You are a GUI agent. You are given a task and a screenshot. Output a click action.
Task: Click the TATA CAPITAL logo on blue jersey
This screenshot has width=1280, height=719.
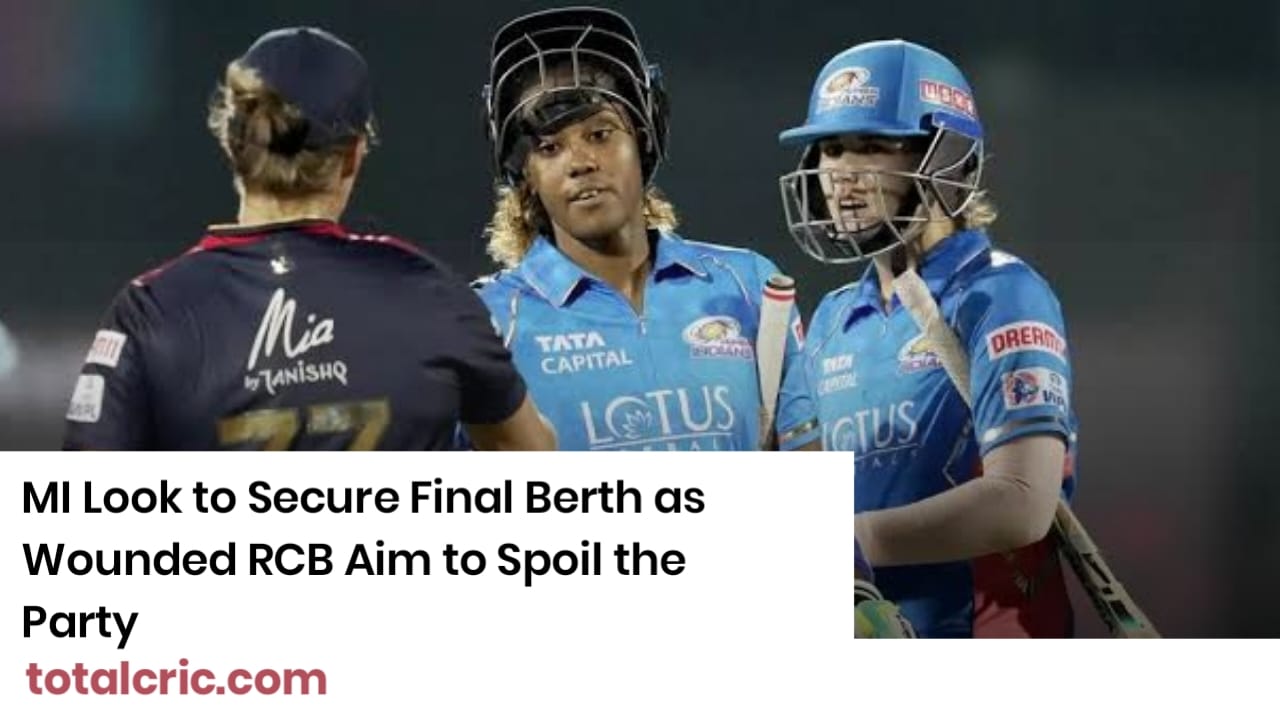[583, 351]
